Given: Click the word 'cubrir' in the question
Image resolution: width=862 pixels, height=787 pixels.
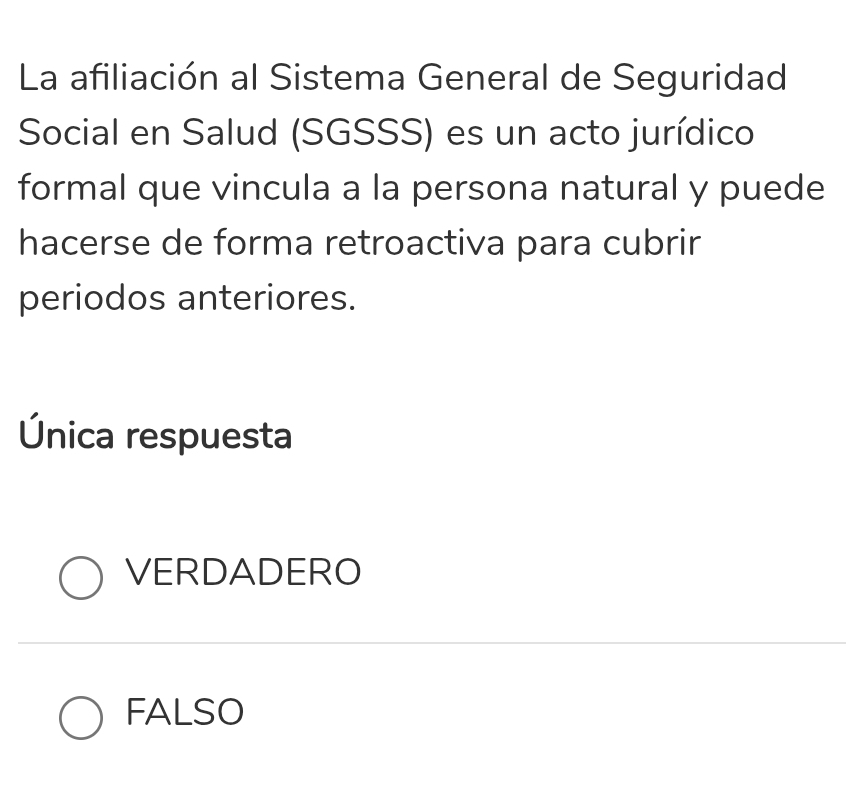Looking at the screenshot, I should (x=651, y=243).
